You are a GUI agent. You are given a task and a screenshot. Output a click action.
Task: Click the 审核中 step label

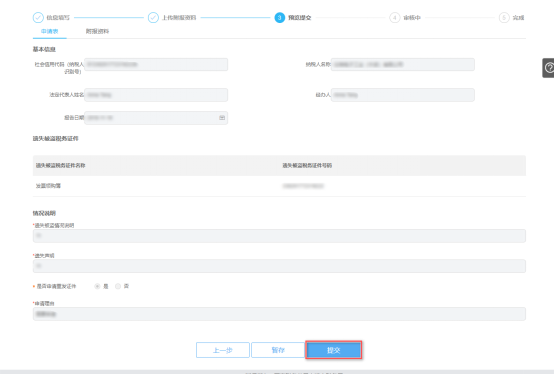[412, 17]
